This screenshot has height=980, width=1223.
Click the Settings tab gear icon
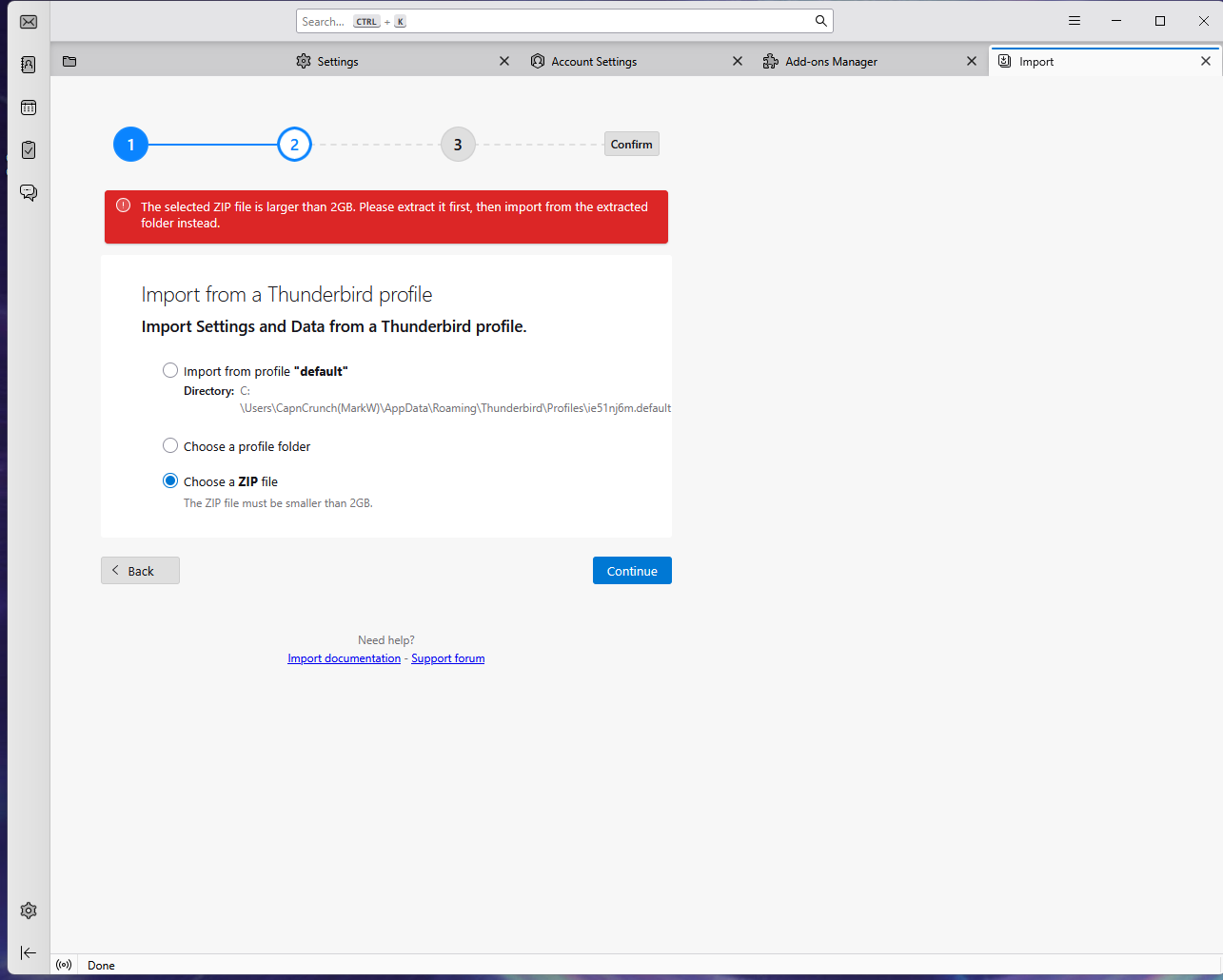pos(304,61)
